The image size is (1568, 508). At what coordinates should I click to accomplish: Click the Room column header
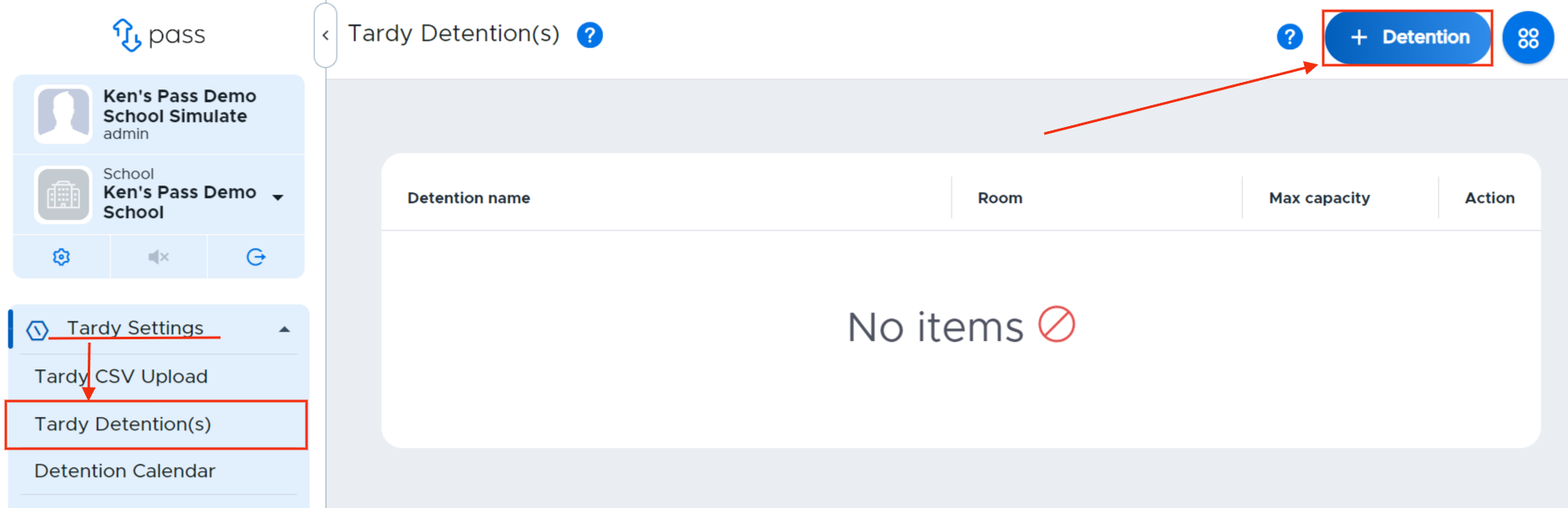click(1000, 198)
